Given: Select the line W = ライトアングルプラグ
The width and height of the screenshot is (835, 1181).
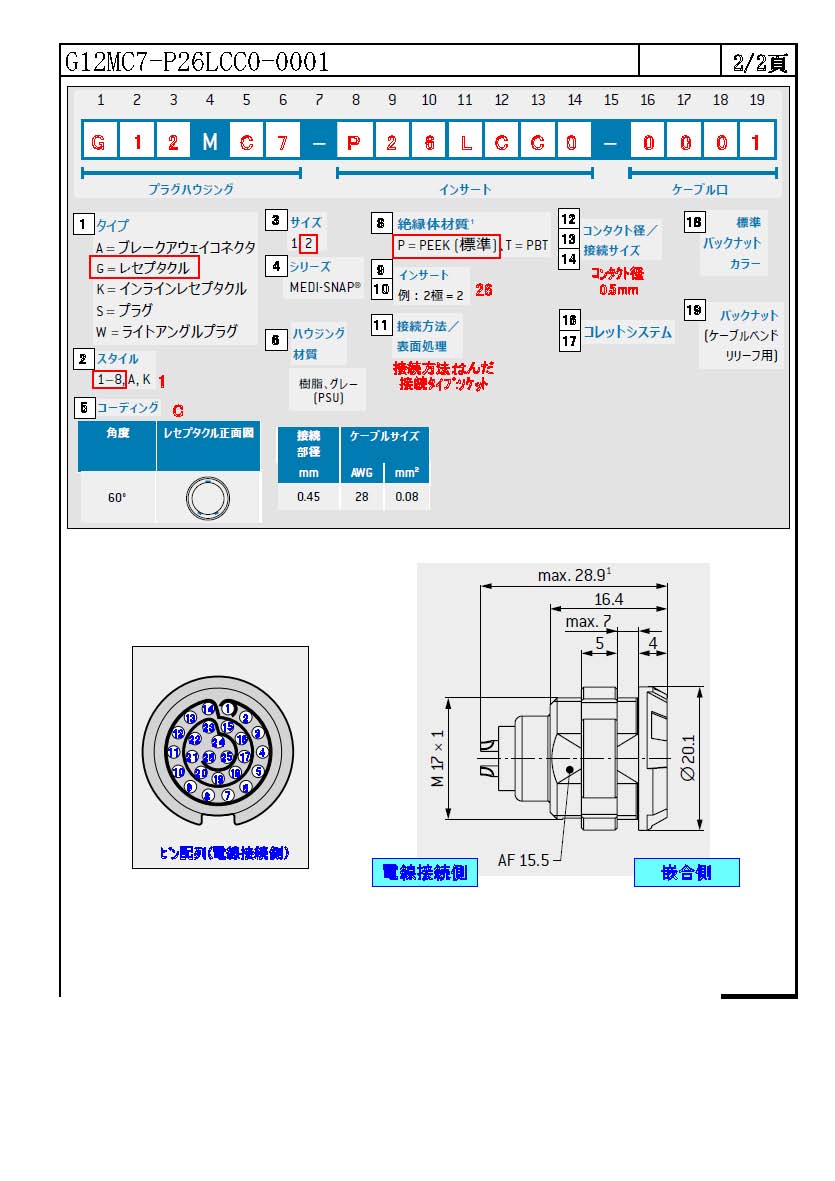Looking at the screenshot, I should coord(166,331).
